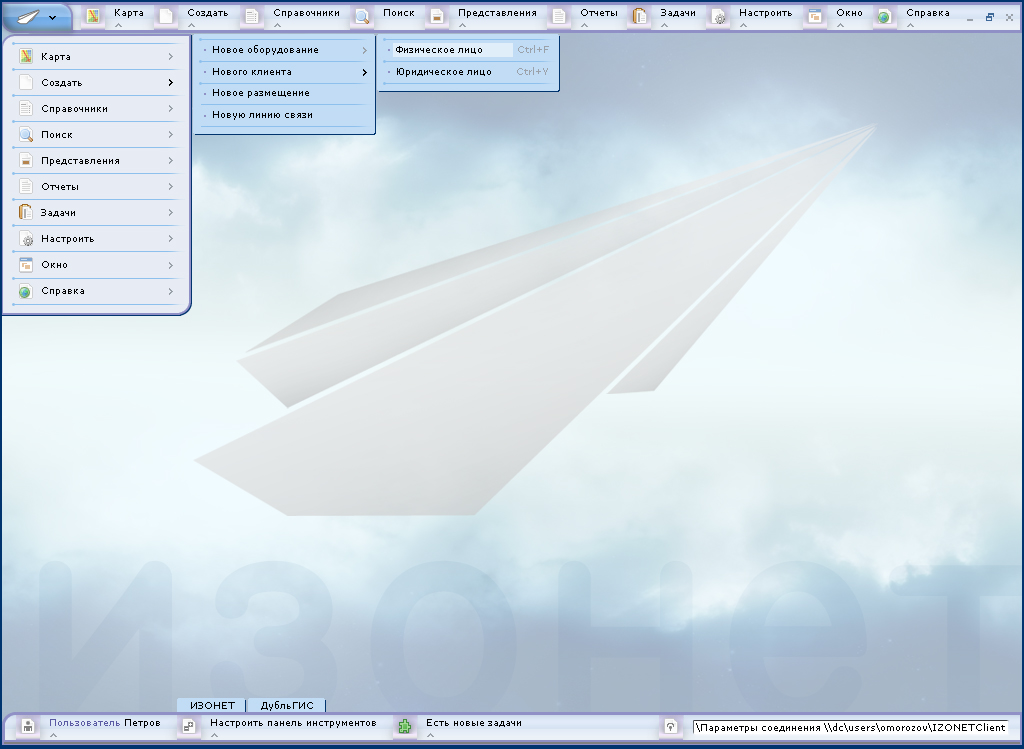This screenshot has height=749, width=1024.
Task: Choose Юридическое лицо menu entry
Action: (x=443, y=72)
